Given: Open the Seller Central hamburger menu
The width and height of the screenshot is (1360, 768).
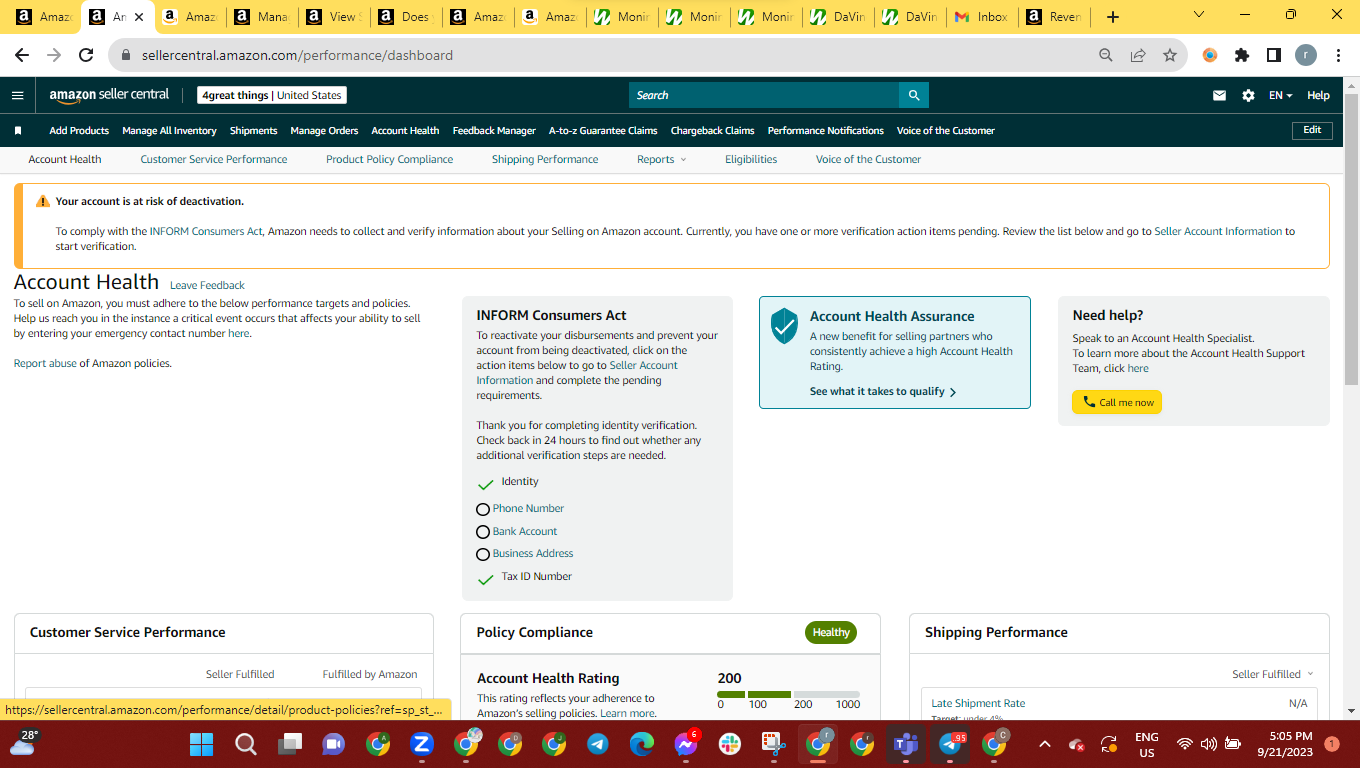Looking at the screenshot, I should click(x=17, y=95).
